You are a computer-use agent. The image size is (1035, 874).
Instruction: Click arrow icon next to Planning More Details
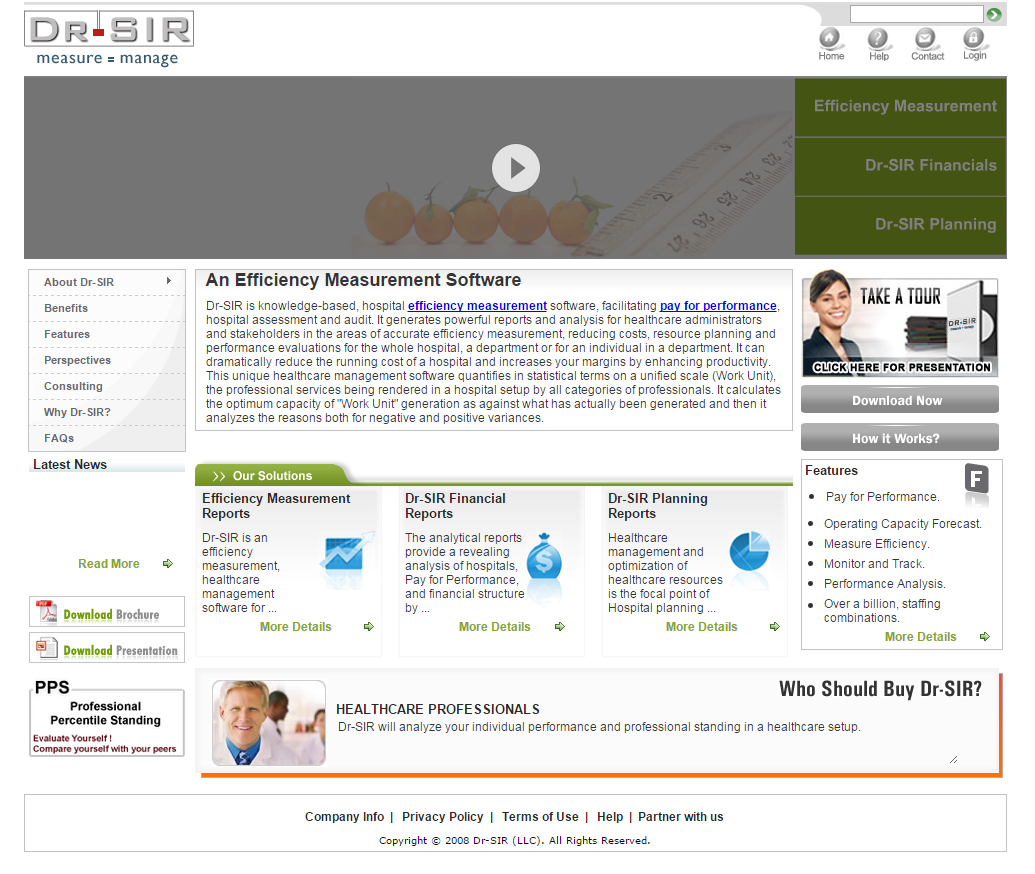[x=775, y=626]
